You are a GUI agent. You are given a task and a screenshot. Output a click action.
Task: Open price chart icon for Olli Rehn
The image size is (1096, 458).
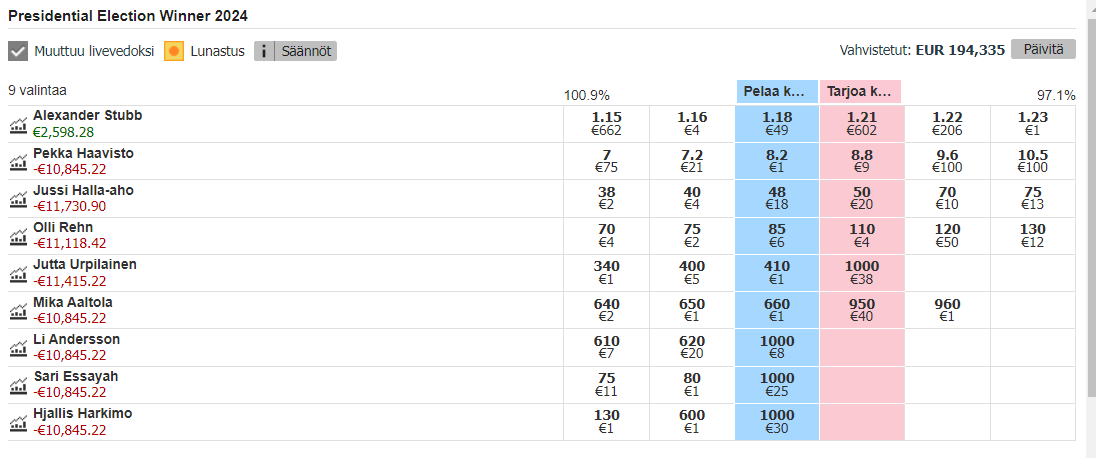tap(17, 236)
